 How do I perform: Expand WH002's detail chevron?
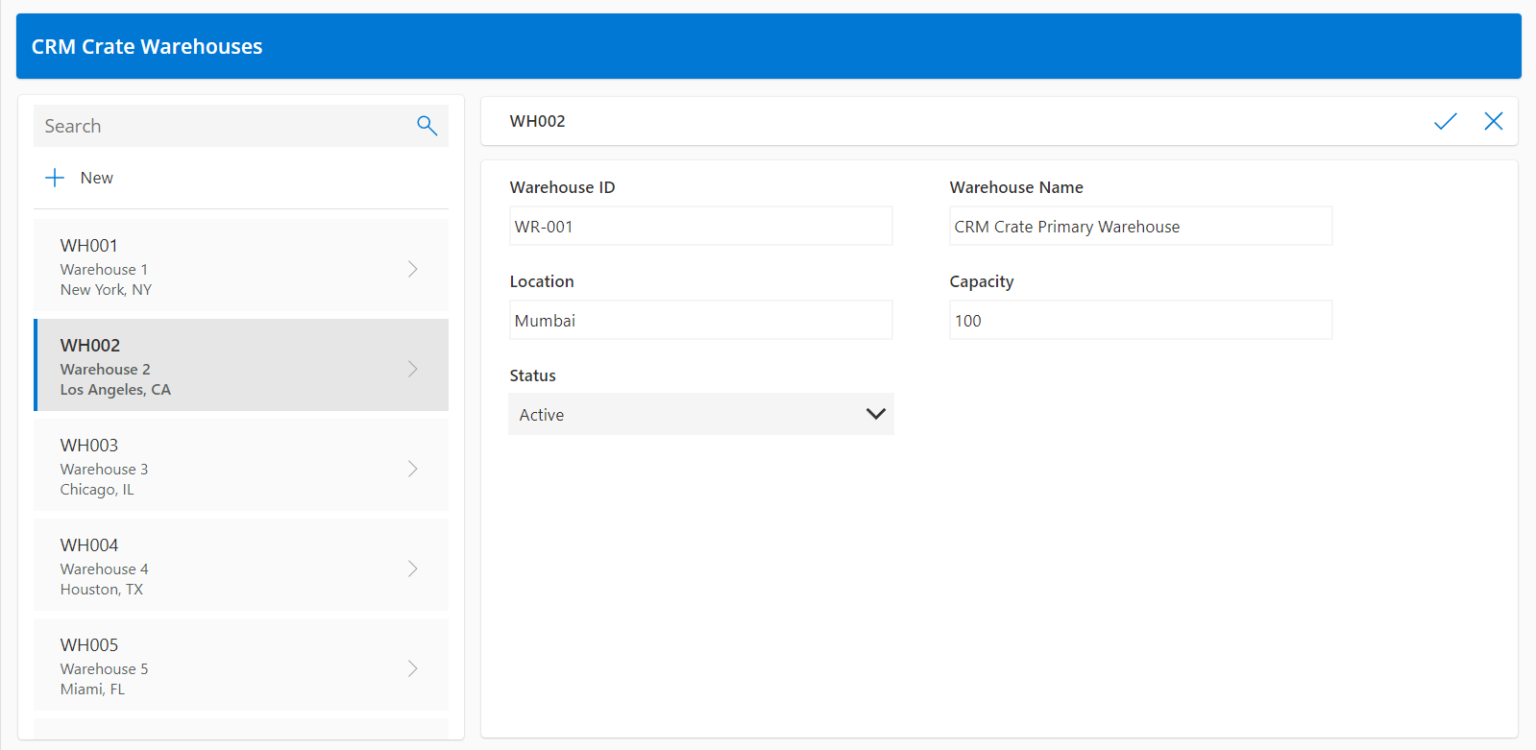413,367
